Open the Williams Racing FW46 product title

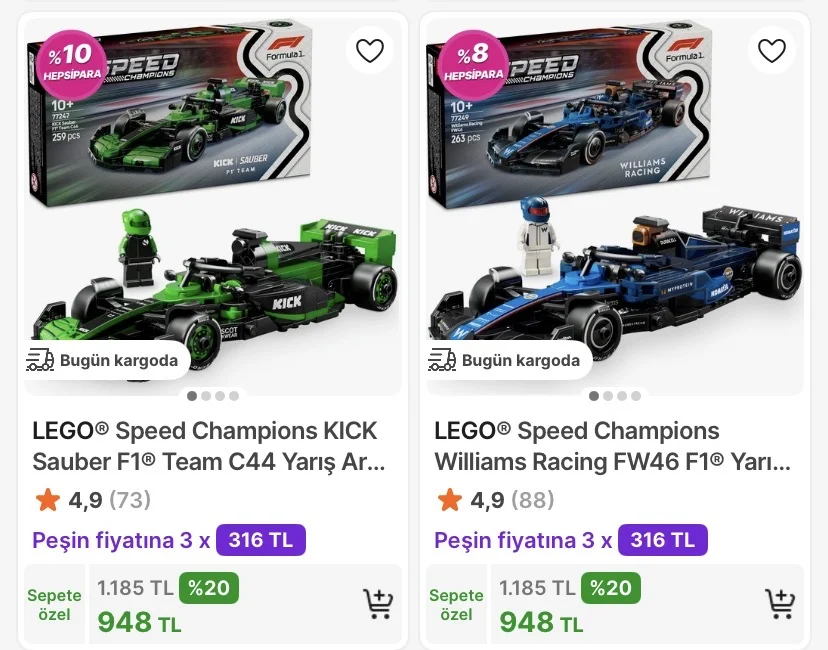pos(610,446)
